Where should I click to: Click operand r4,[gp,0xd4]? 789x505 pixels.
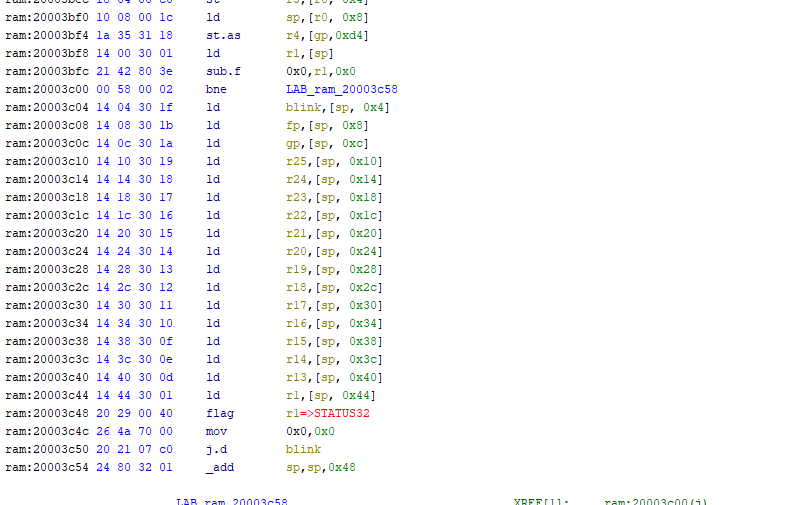tap(327, 36)
